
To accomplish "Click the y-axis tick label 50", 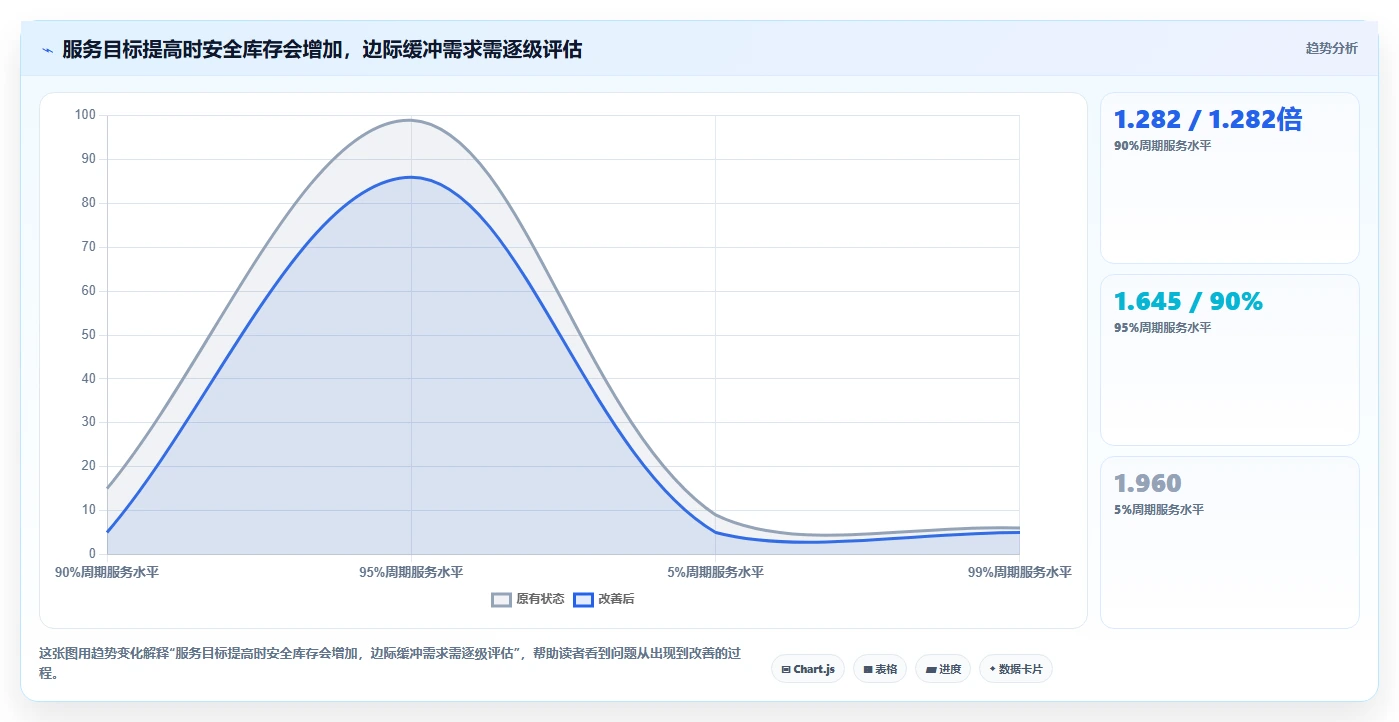I will tap(89, 335).
